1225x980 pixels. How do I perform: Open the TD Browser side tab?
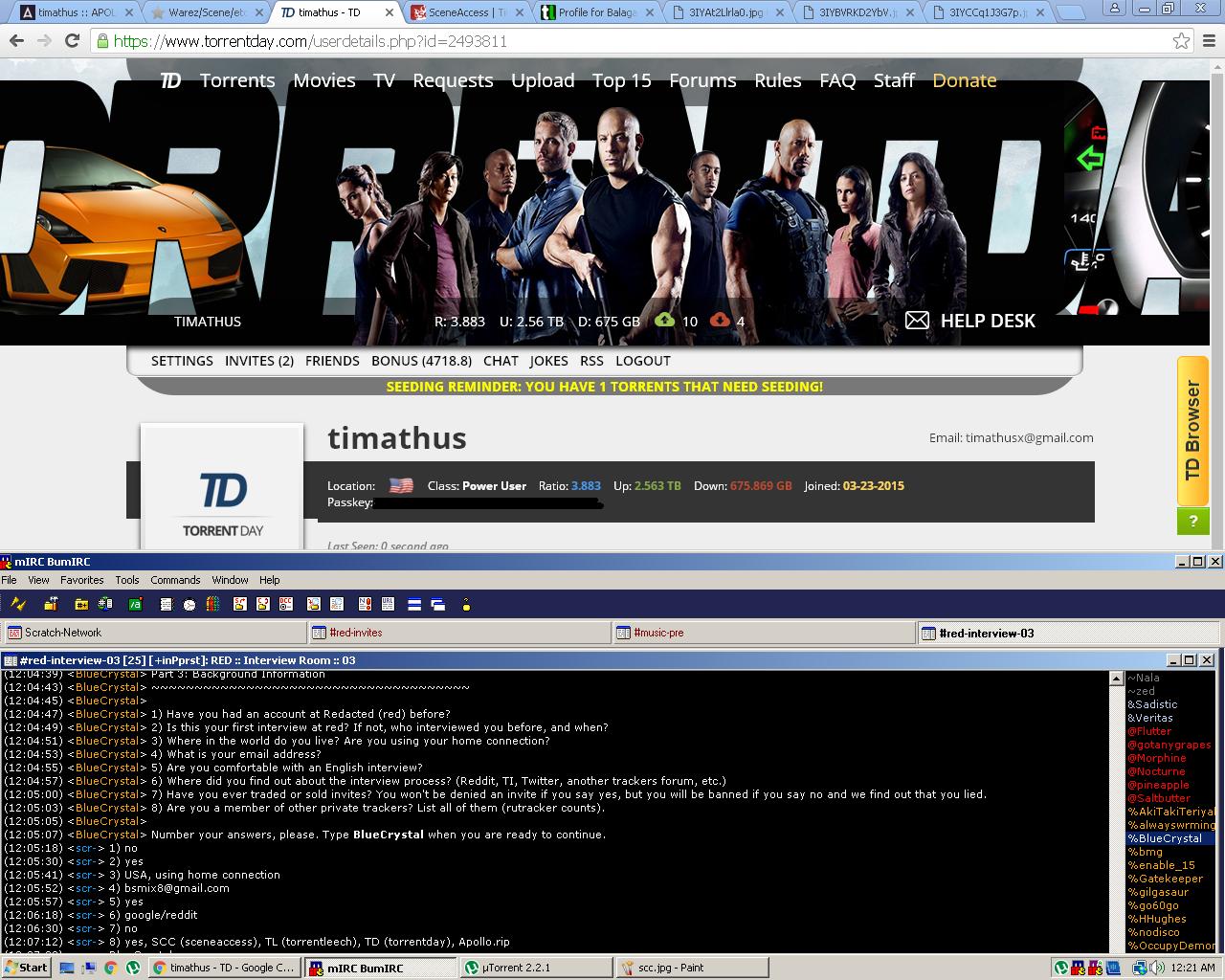1192,431
